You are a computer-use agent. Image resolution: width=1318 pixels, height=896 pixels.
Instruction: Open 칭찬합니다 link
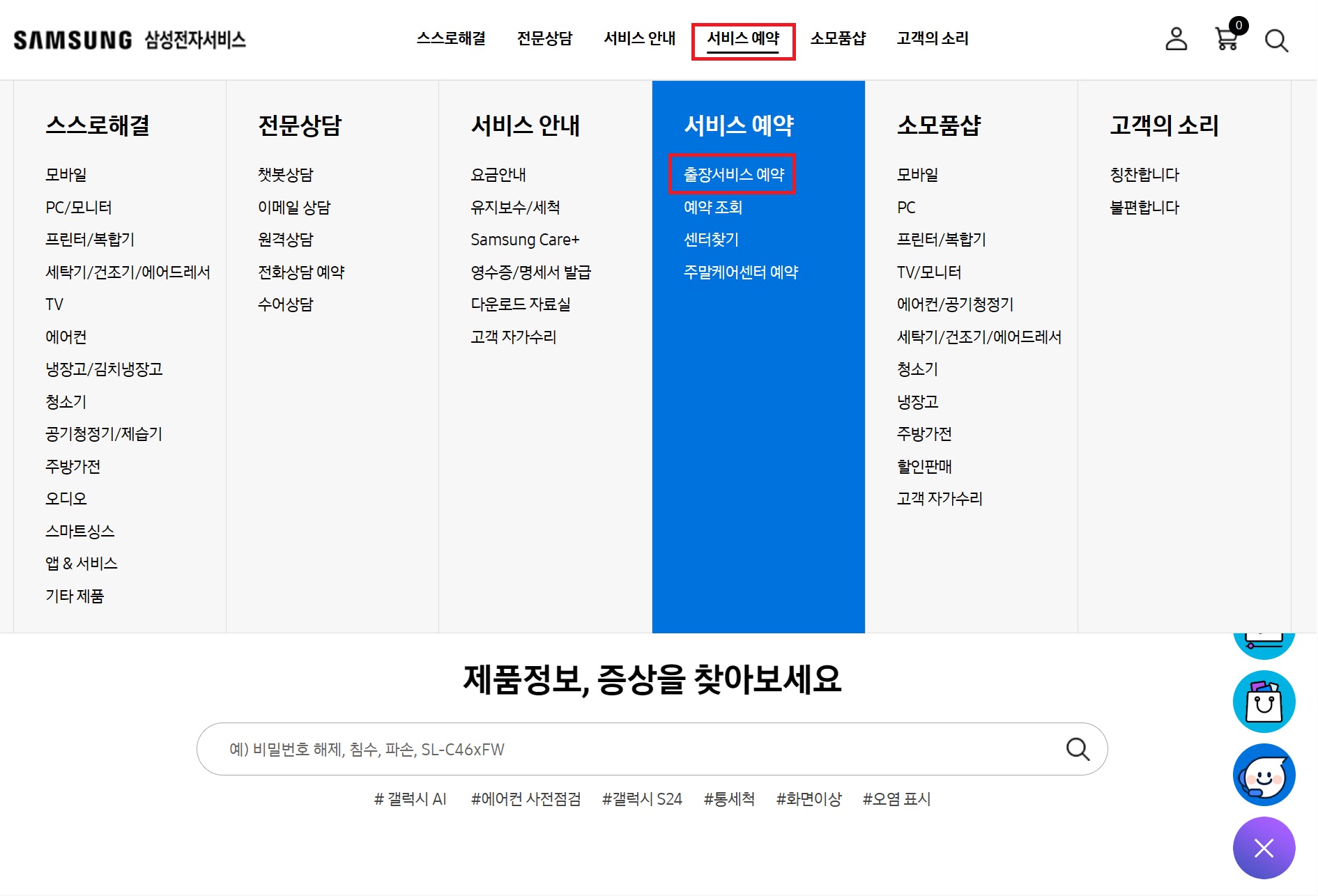1144,174
